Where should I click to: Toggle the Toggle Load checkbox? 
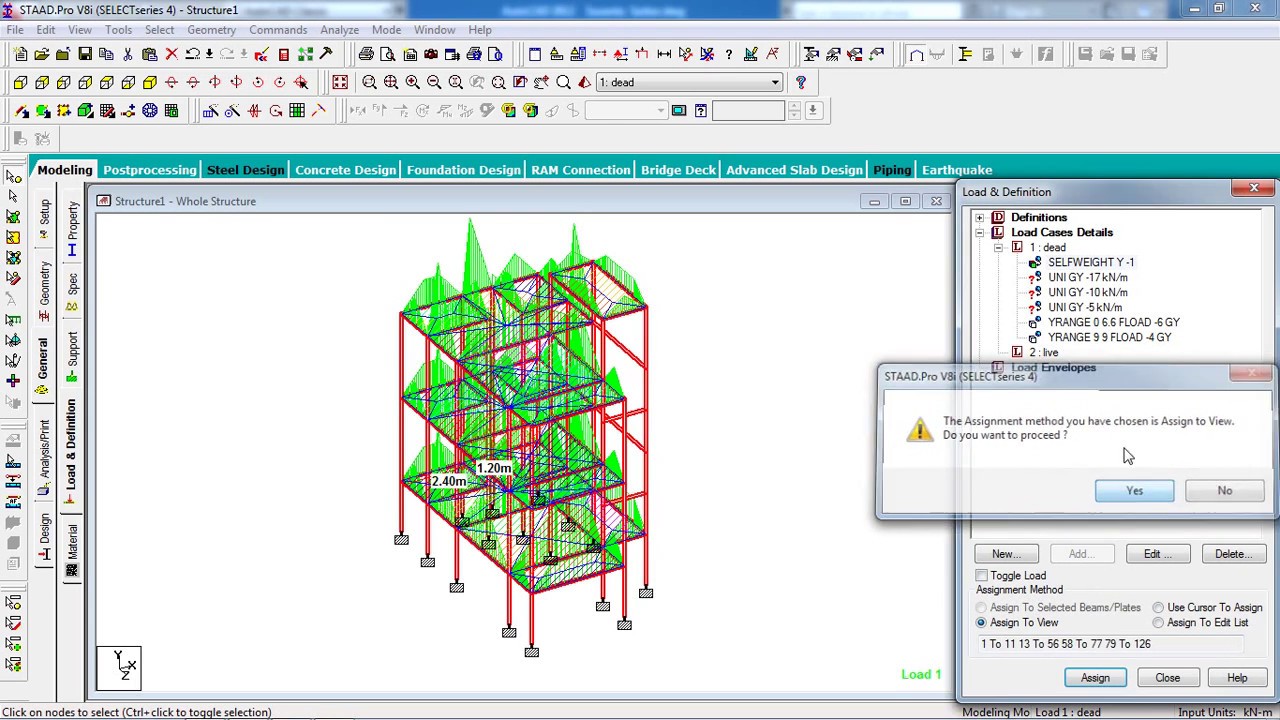click(982, 576)
